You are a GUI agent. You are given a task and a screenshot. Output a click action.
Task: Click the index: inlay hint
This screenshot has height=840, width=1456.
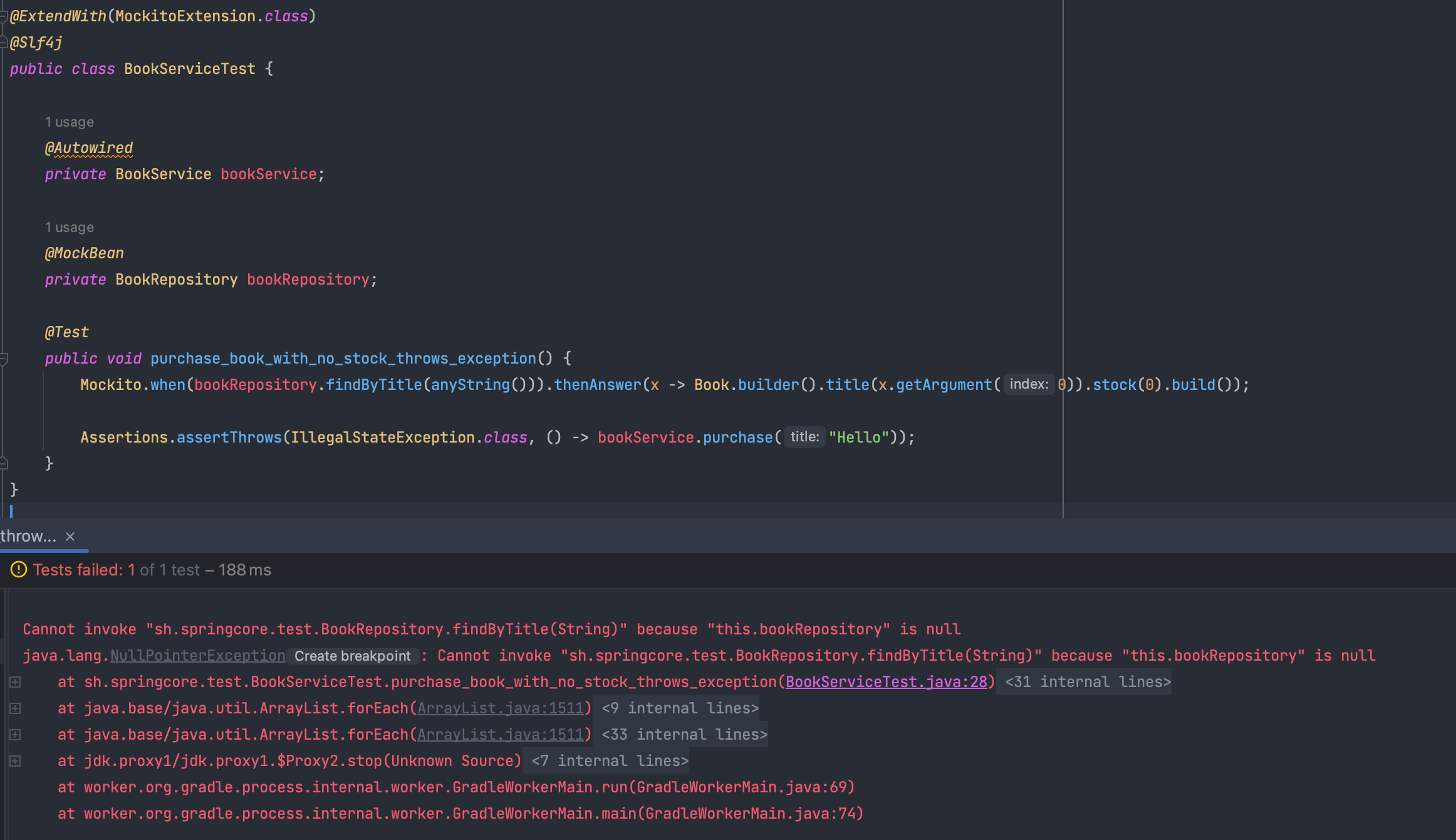(x=1029, y=384)
